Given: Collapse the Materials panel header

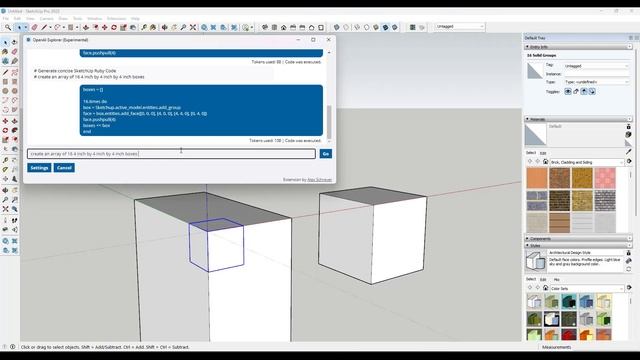Looking at the screenshot, I should (578, 119).
